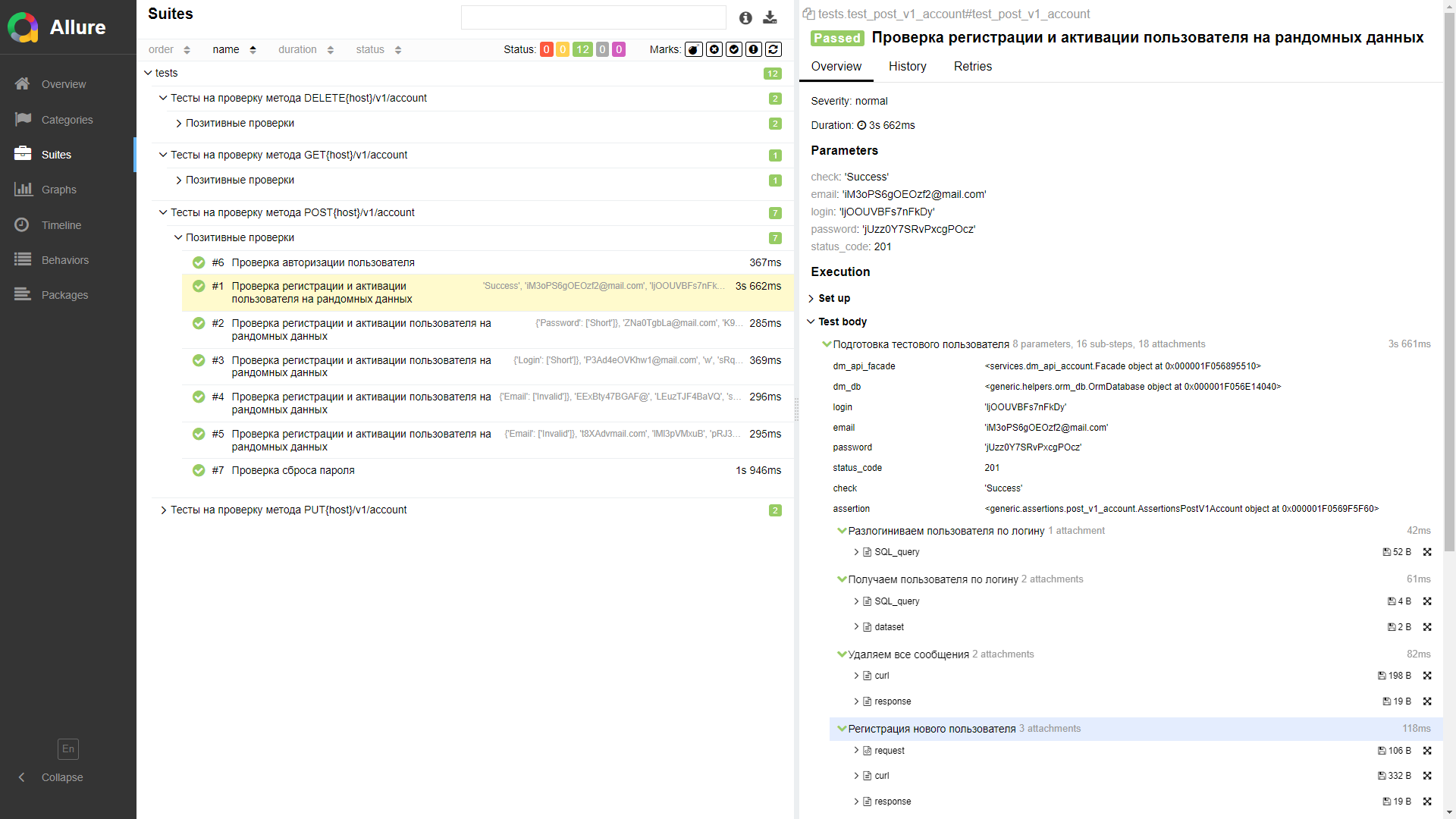
Task: Open the 332 B curl attachment fullscreen
Action: point(1427,776)
